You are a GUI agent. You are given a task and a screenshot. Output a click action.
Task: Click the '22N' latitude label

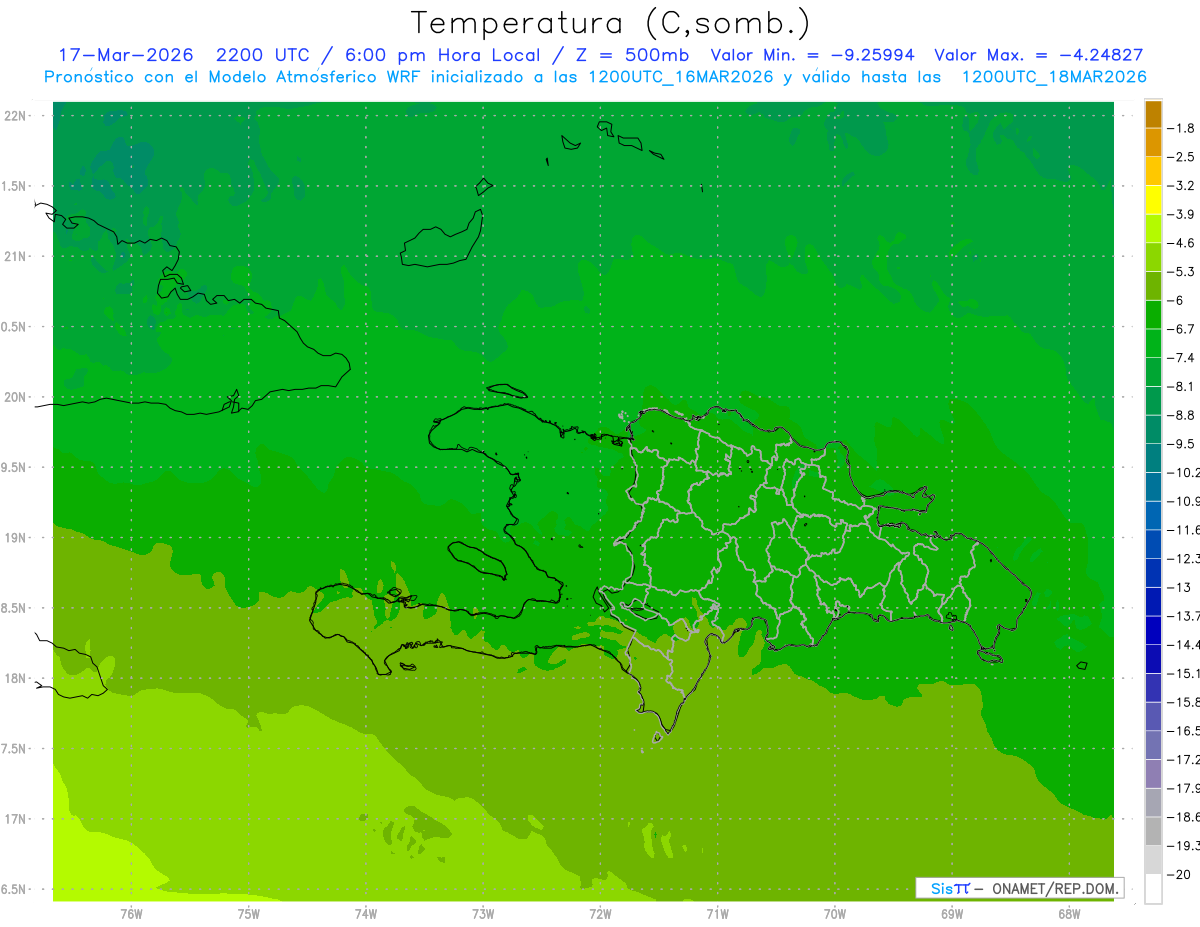click(x=15, y=115)
